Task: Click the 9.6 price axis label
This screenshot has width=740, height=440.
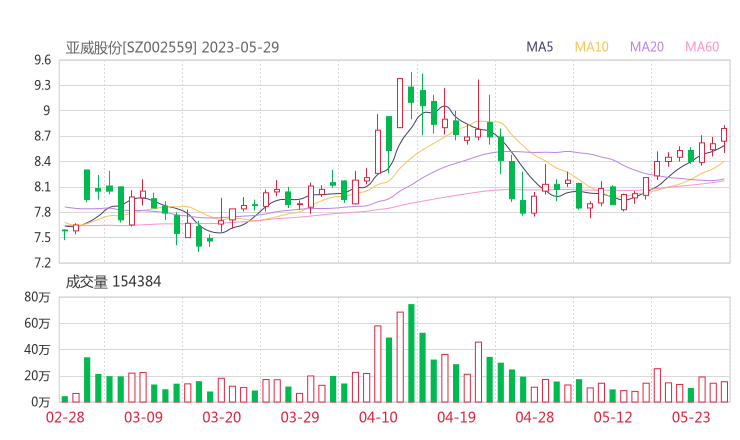Action: [42, 60]
